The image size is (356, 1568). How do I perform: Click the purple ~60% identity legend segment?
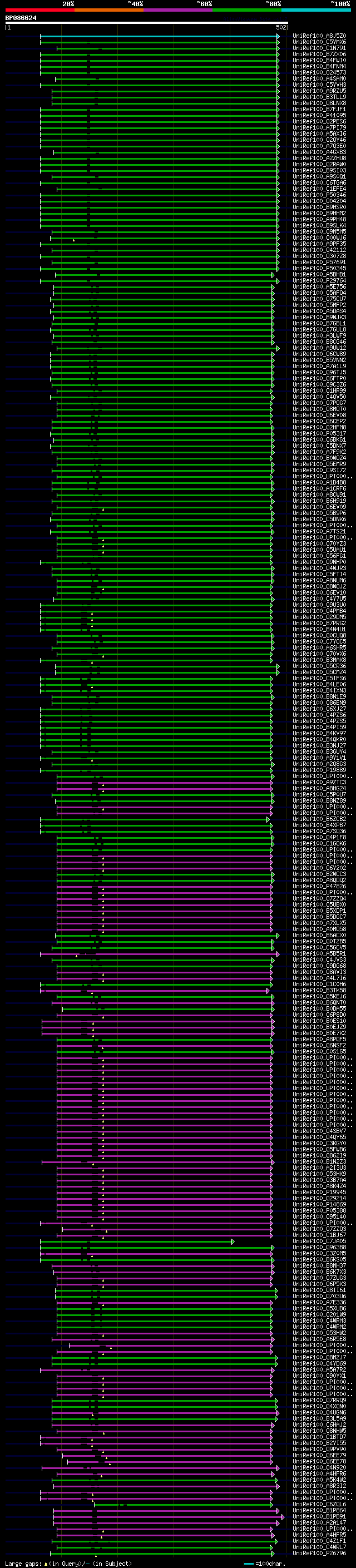(179, 10)
